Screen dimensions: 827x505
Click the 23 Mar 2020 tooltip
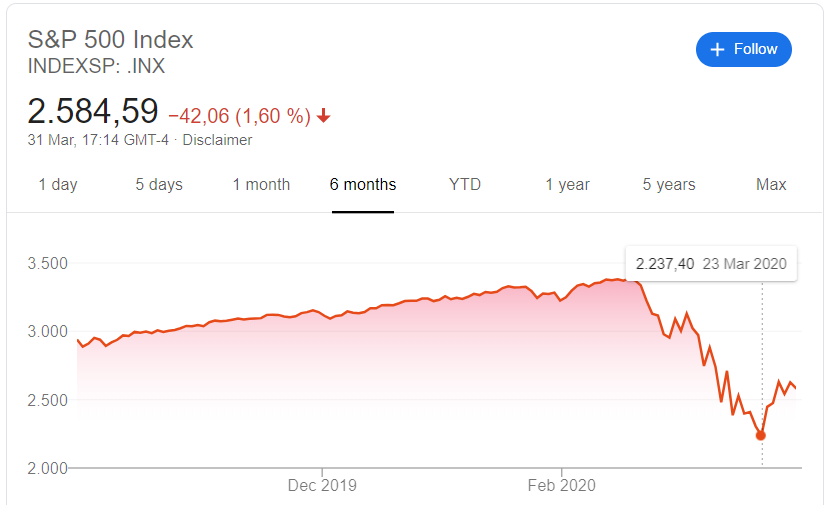coord(711,264)
